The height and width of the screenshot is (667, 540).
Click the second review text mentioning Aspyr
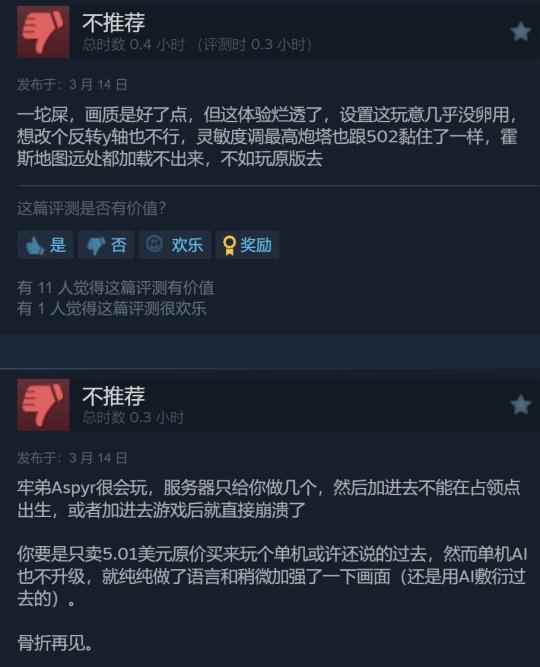click(269, 499)
